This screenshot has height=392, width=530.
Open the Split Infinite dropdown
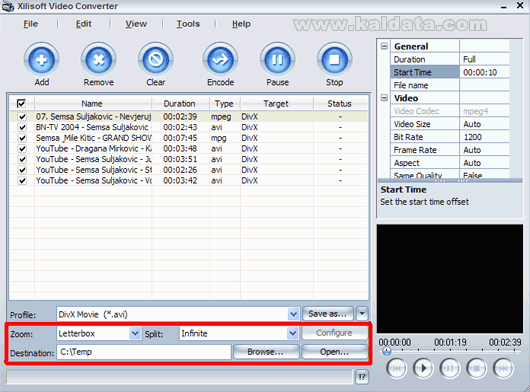click(x=292, y=334)
